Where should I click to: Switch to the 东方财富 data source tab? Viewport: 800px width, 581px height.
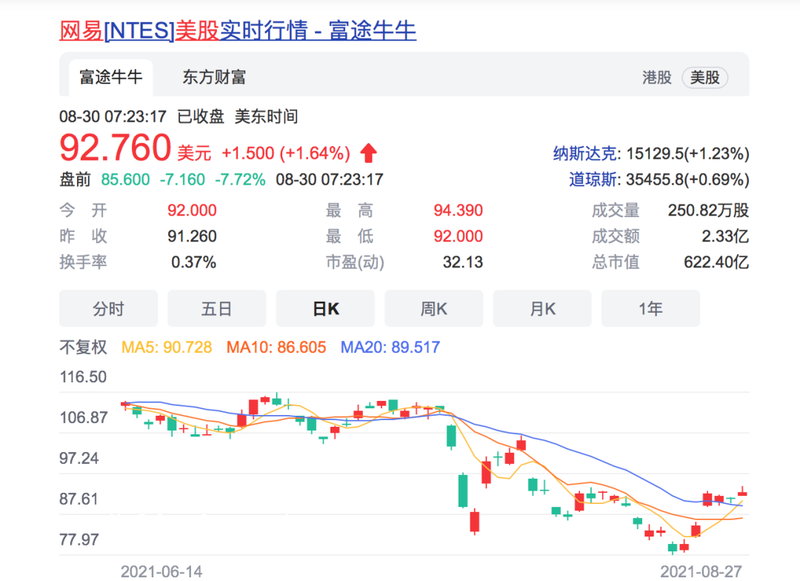tap(214, 77)
